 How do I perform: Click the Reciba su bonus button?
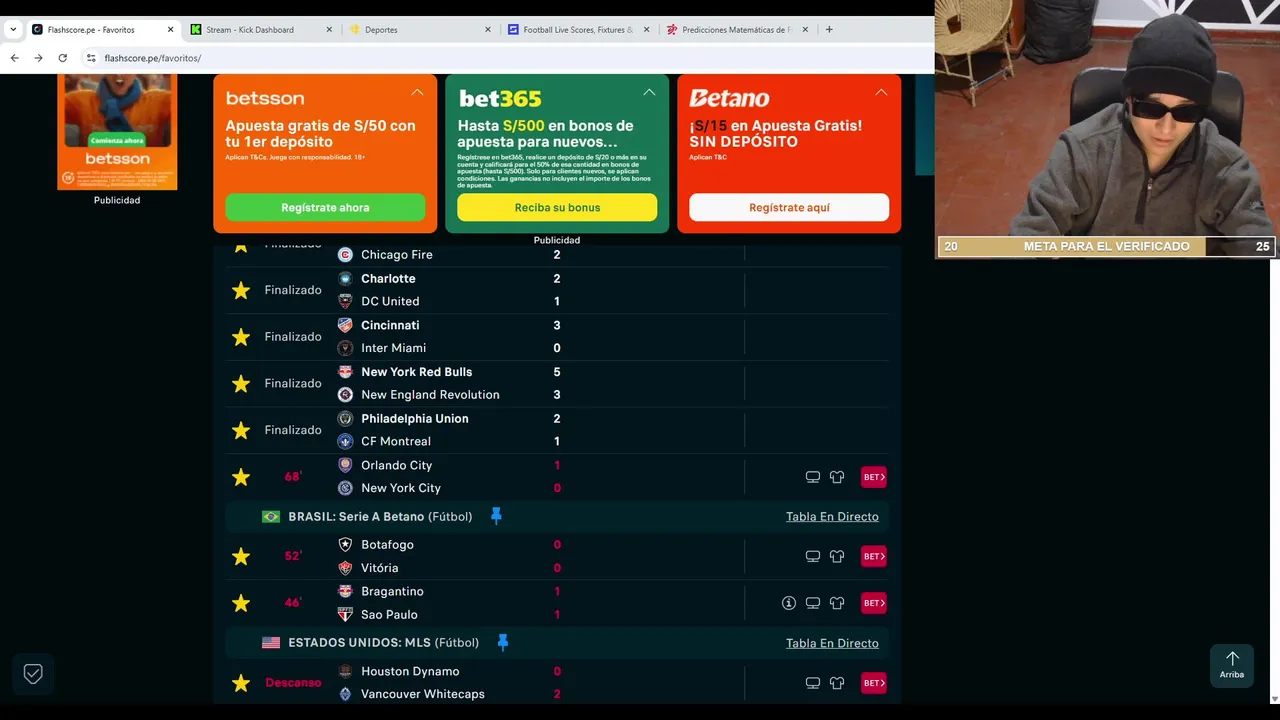(557, 207)
